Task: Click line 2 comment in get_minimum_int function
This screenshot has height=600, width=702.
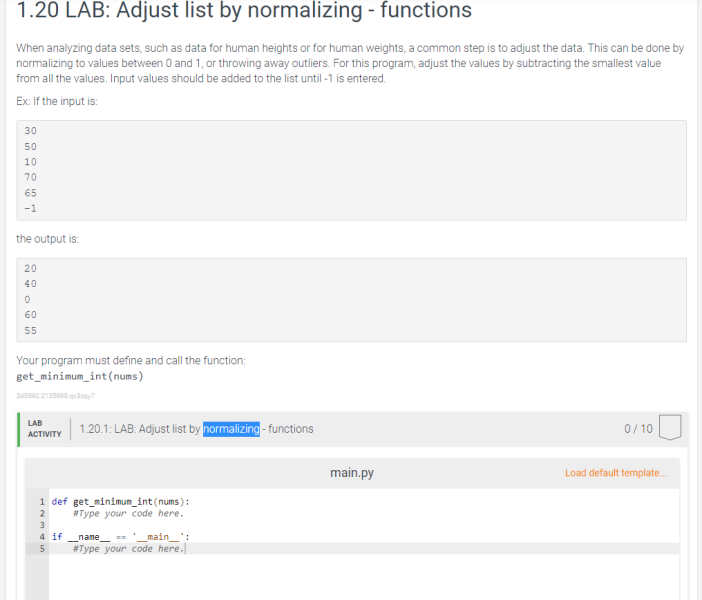Action: pyautogui.click(x=128, y=513)
